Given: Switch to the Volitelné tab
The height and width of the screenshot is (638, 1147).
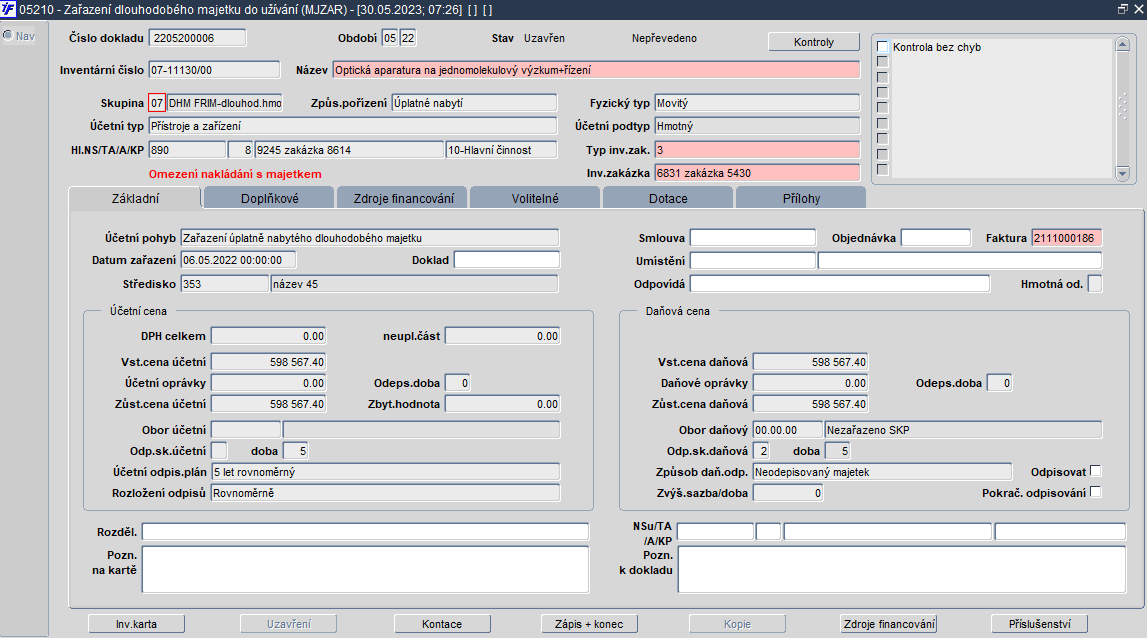Looking at the screenshot, I should (x=535, y=198).
